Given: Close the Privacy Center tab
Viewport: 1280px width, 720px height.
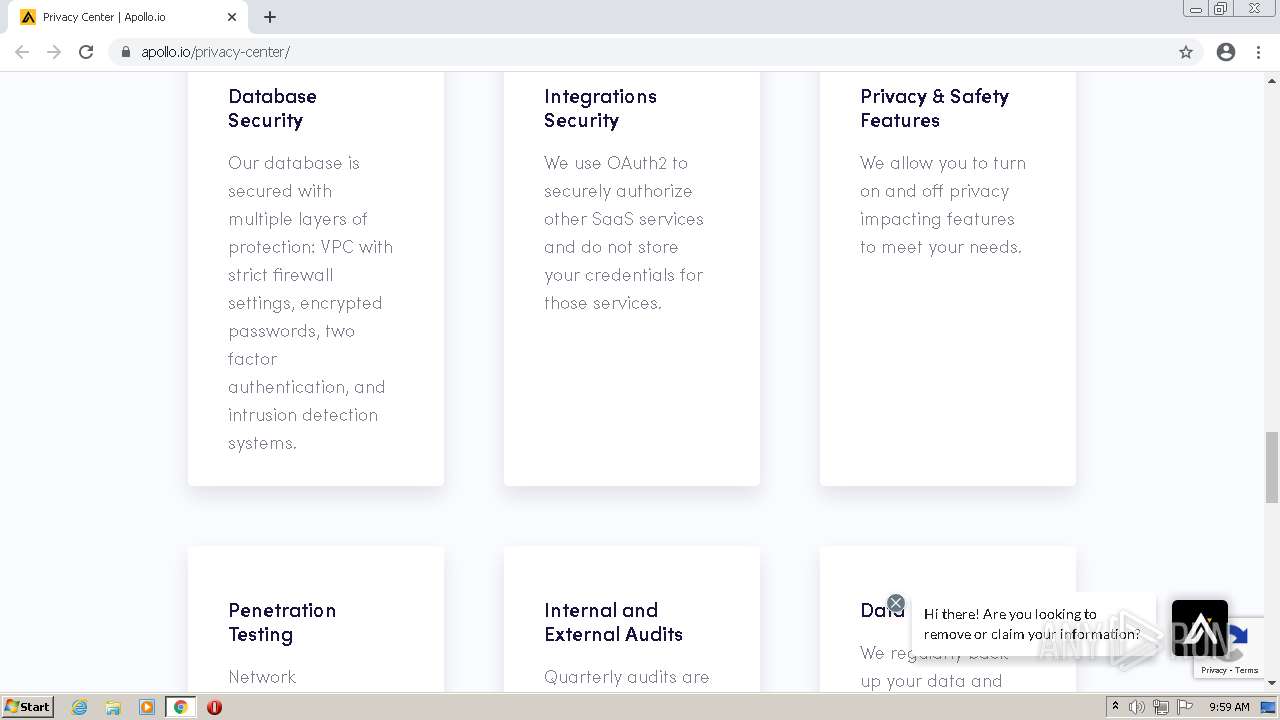Looking at the screenshot, I should [232, 17].
